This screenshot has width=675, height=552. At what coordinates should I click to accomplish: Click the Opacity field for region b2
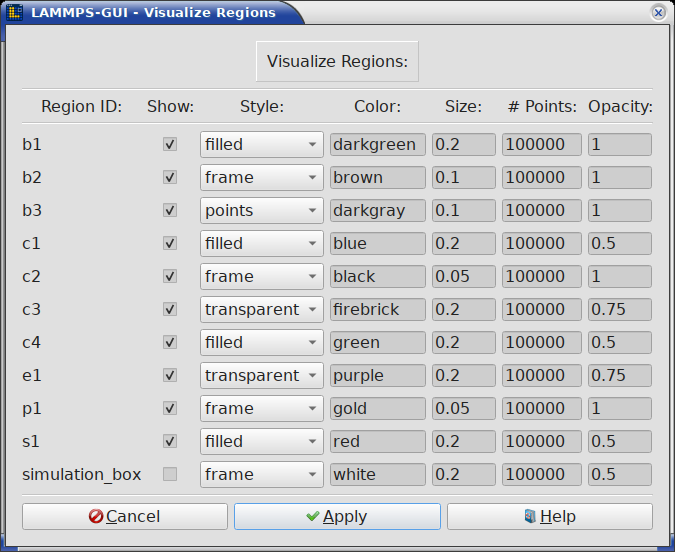[x=619, y=177]
